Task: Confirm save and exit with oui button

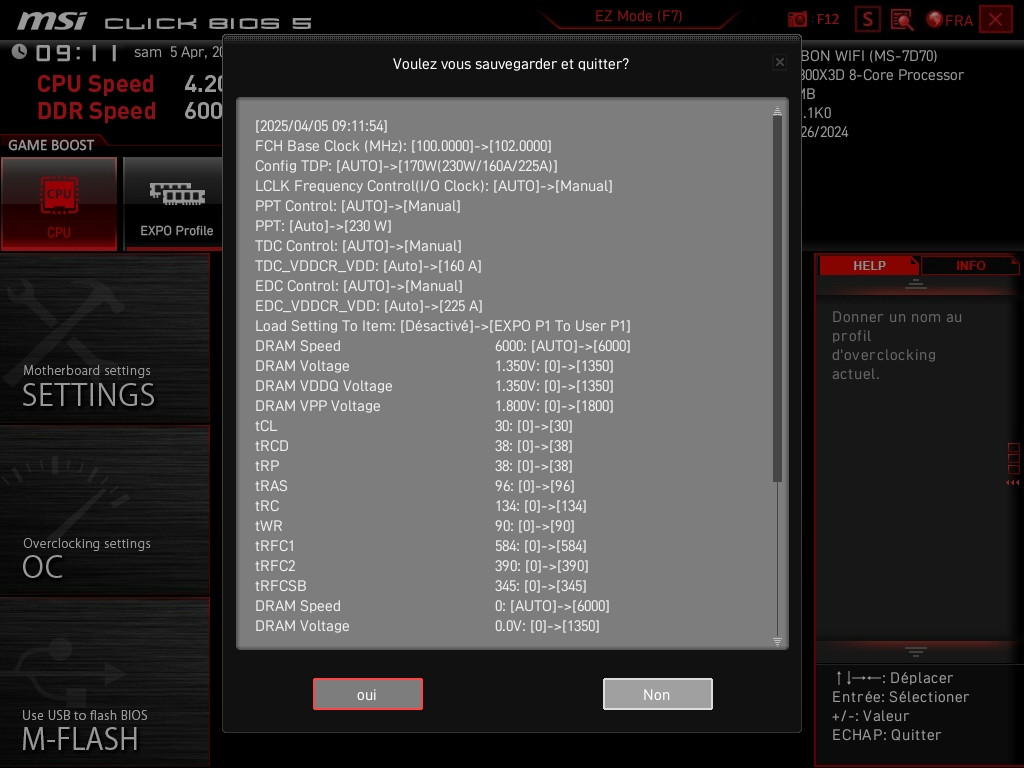Action: 368,694
